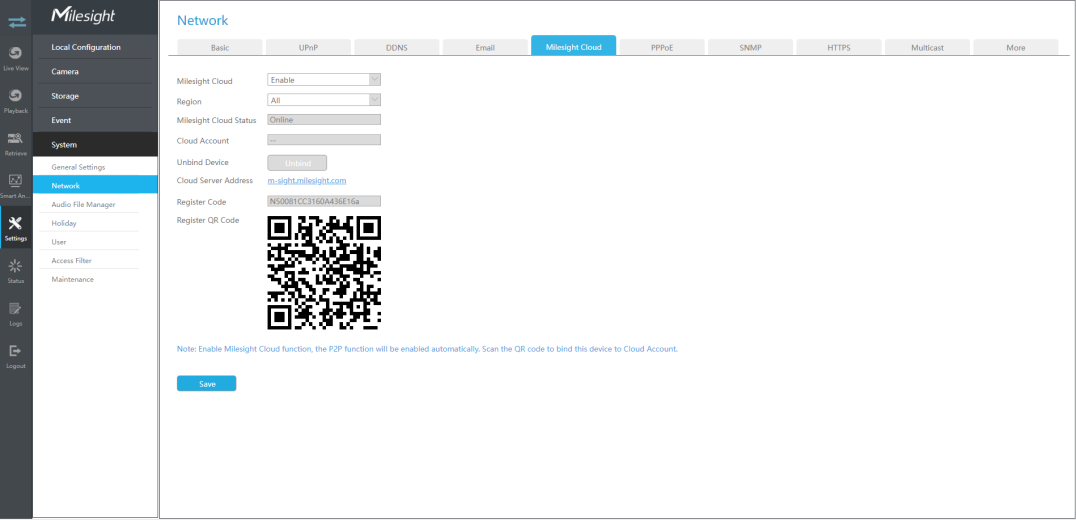Viewport: 1076px width, 520px height.
Task: Collapse the System menu section
Action: pyautogui.click(x=95, y=145)
